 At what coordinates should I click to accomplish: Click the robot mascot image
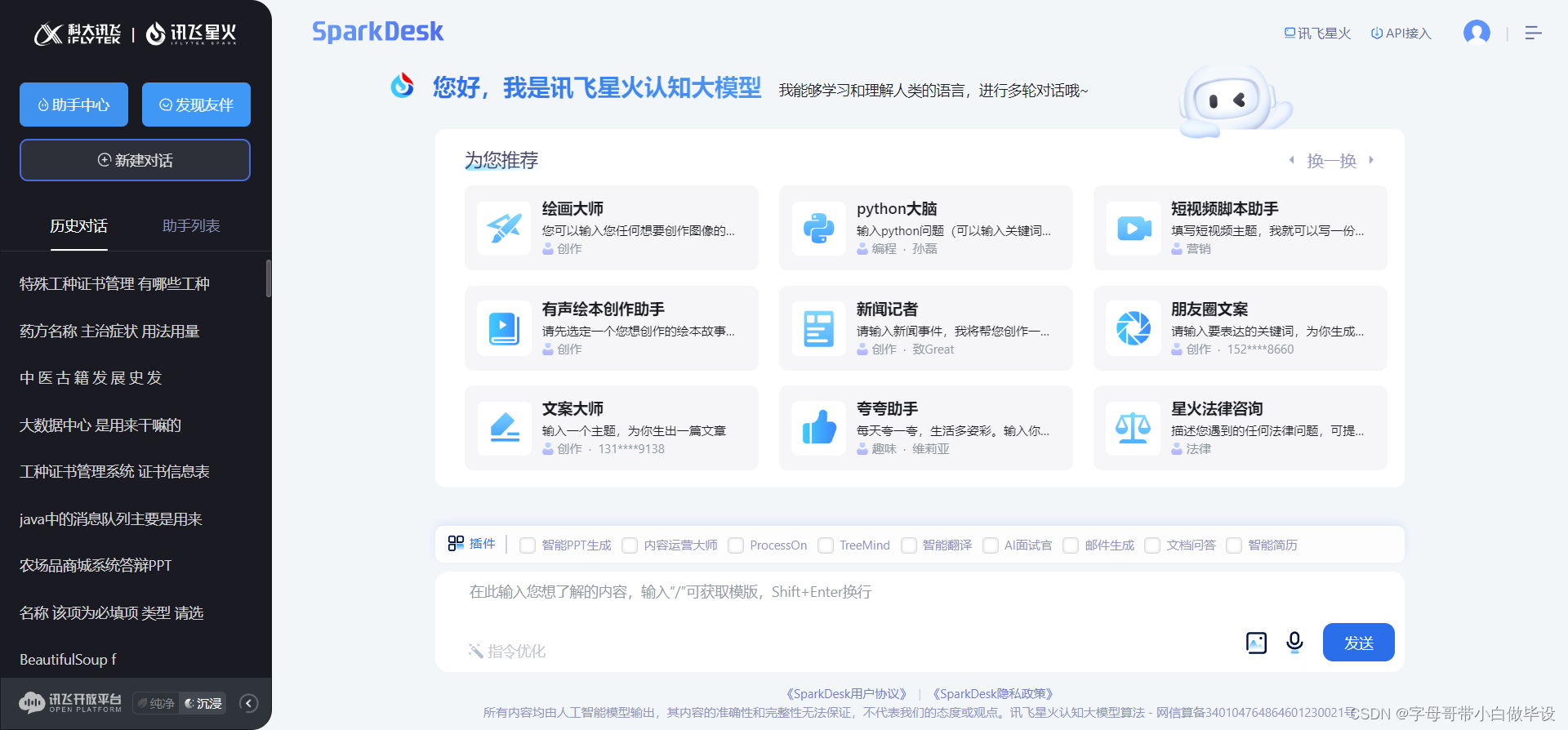[1235, 101]
